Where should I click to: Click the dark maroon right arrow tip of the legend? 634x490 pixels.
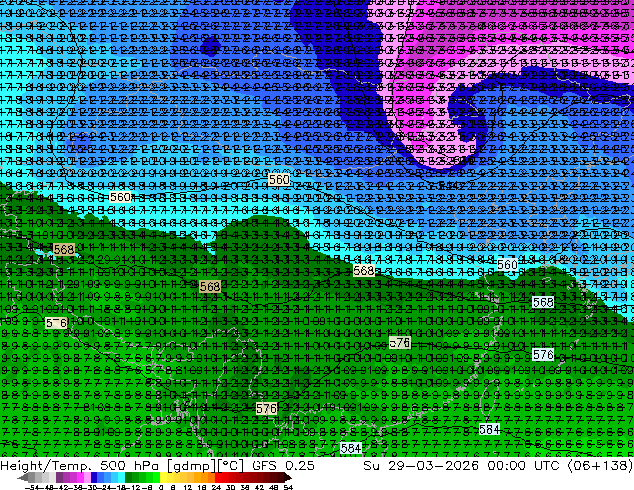288,477
